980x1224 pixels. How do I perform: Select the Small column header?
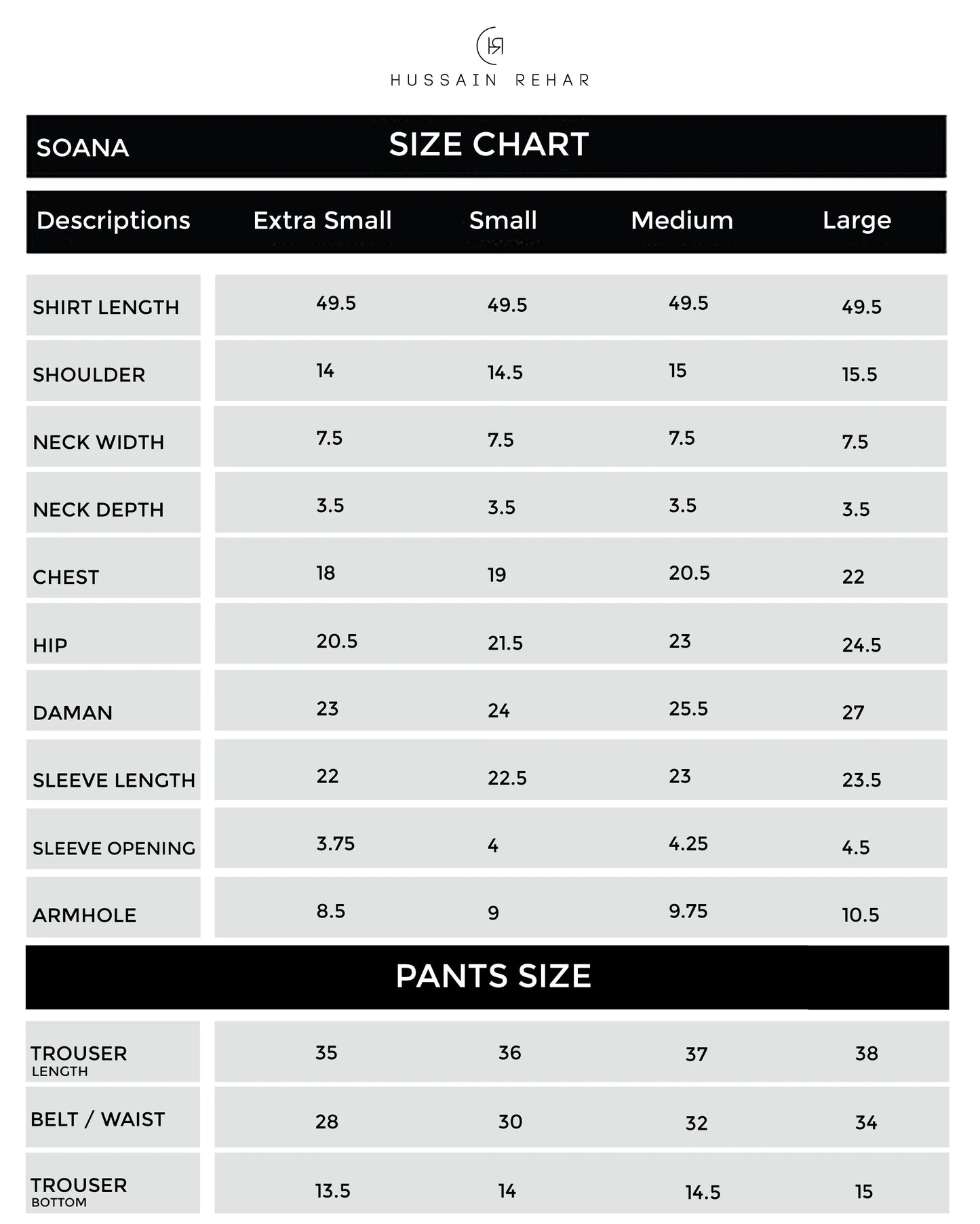(503, 220)
